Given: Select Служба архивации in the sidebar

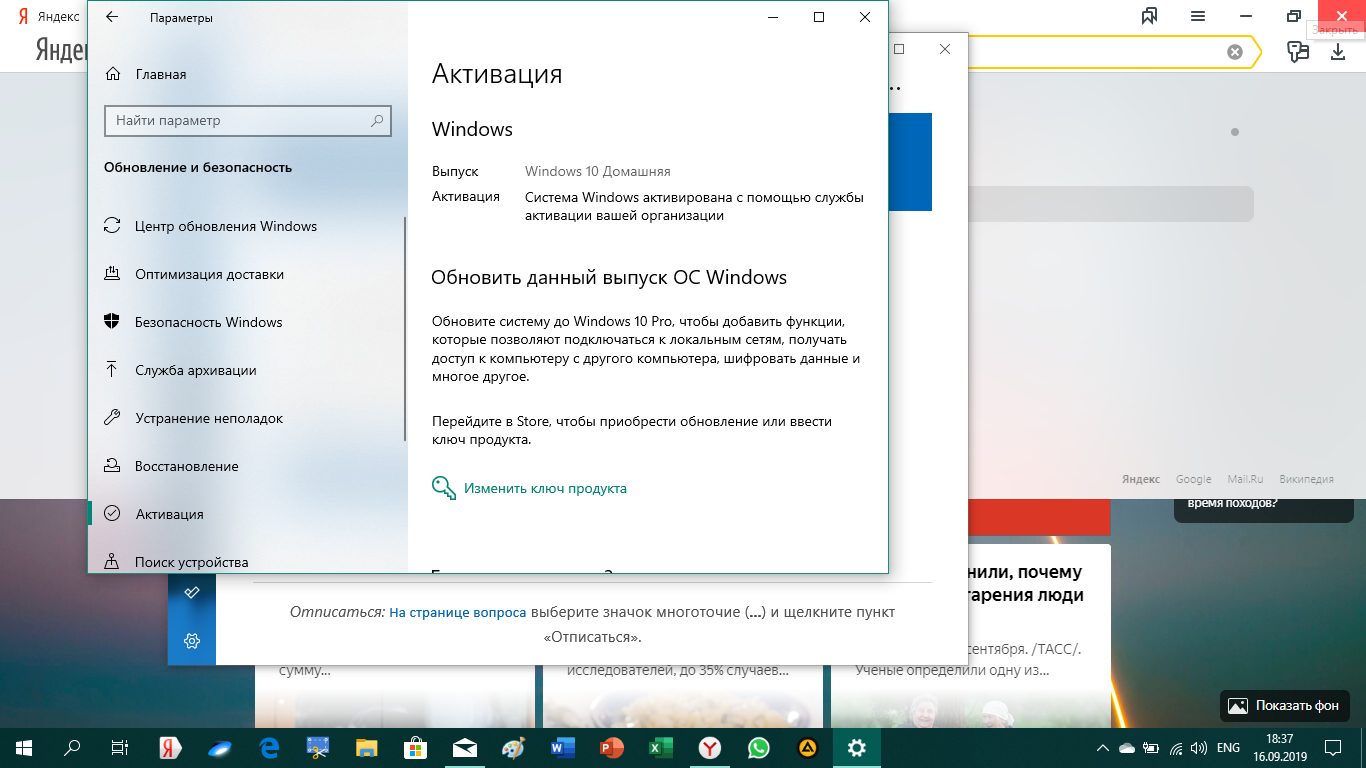Looking at the screenshot, I should point(247,370).
